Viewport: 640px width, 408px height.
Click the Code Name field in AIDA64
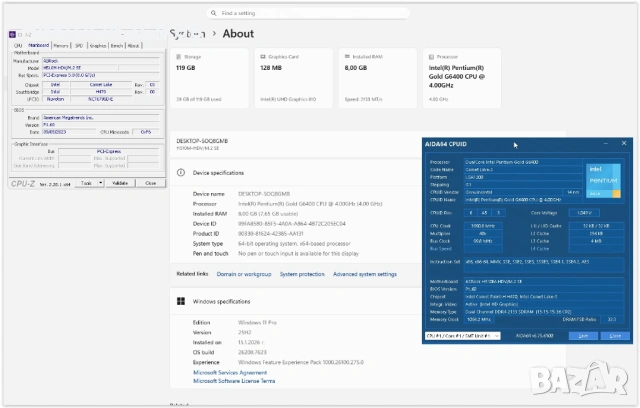pos(523,169)
